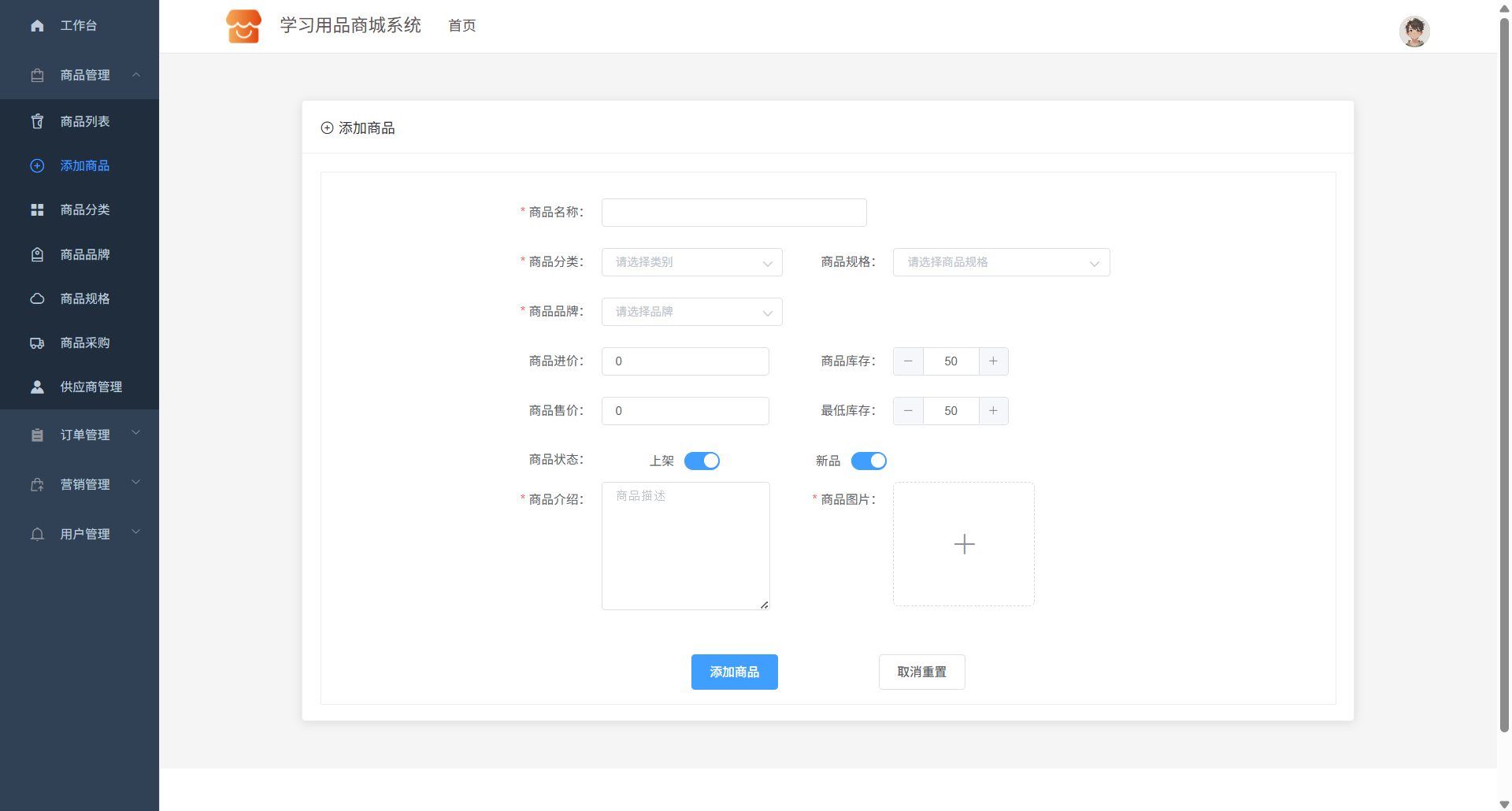The width and height of the screenshot is (1512, 811).
Task: Click the shop logo icon in header
Action: [243, 26]
